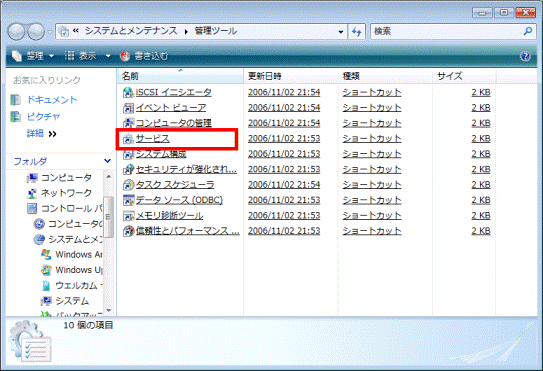The height and width of the screenshot is (371, 543).
Task: Open the 表示 views dropdown arrow
Action: click(x=108, y=56)
